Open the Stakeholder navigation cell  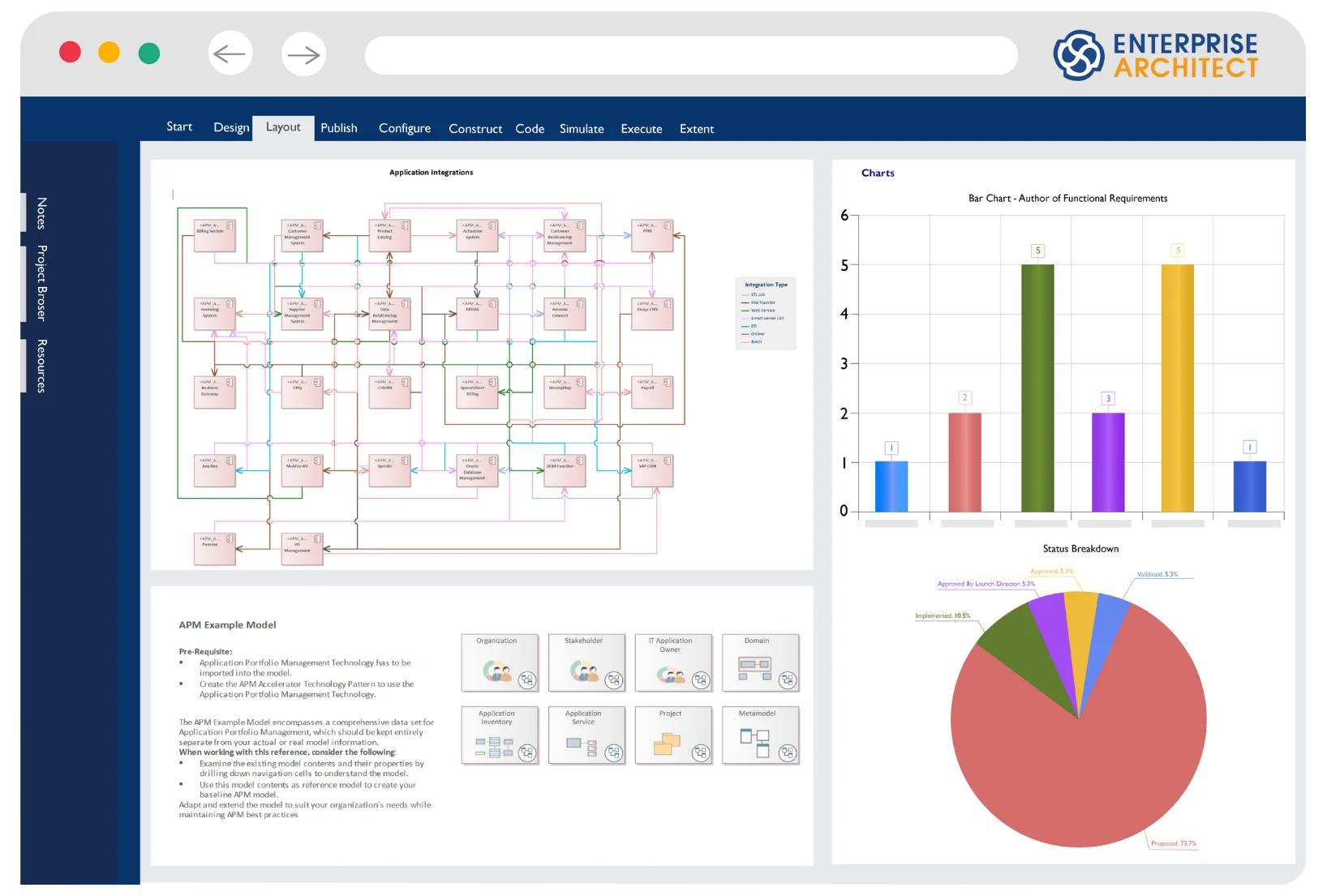point(586,662)
